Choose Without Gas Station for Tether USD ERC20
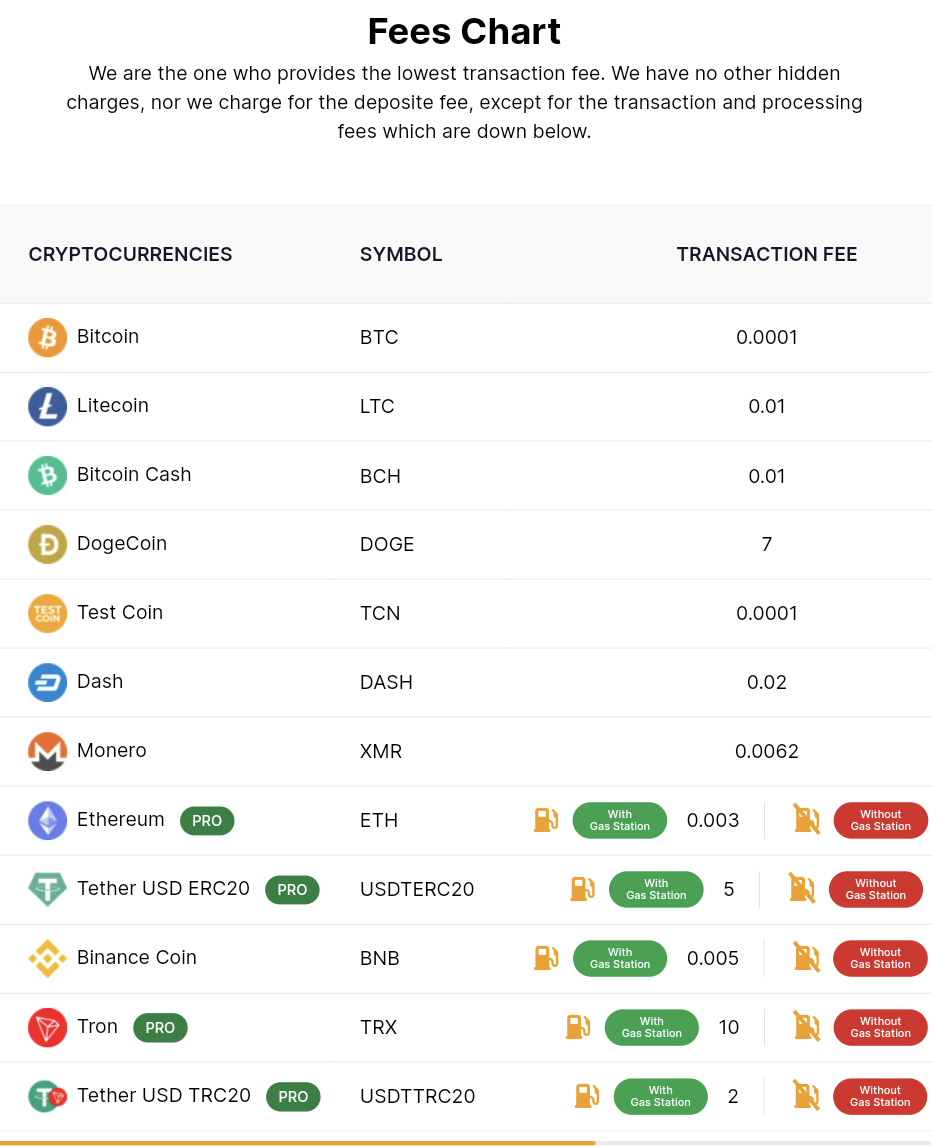Image resolution: width=940 pixels, height=1147 pixels. [x=875, y=889]
